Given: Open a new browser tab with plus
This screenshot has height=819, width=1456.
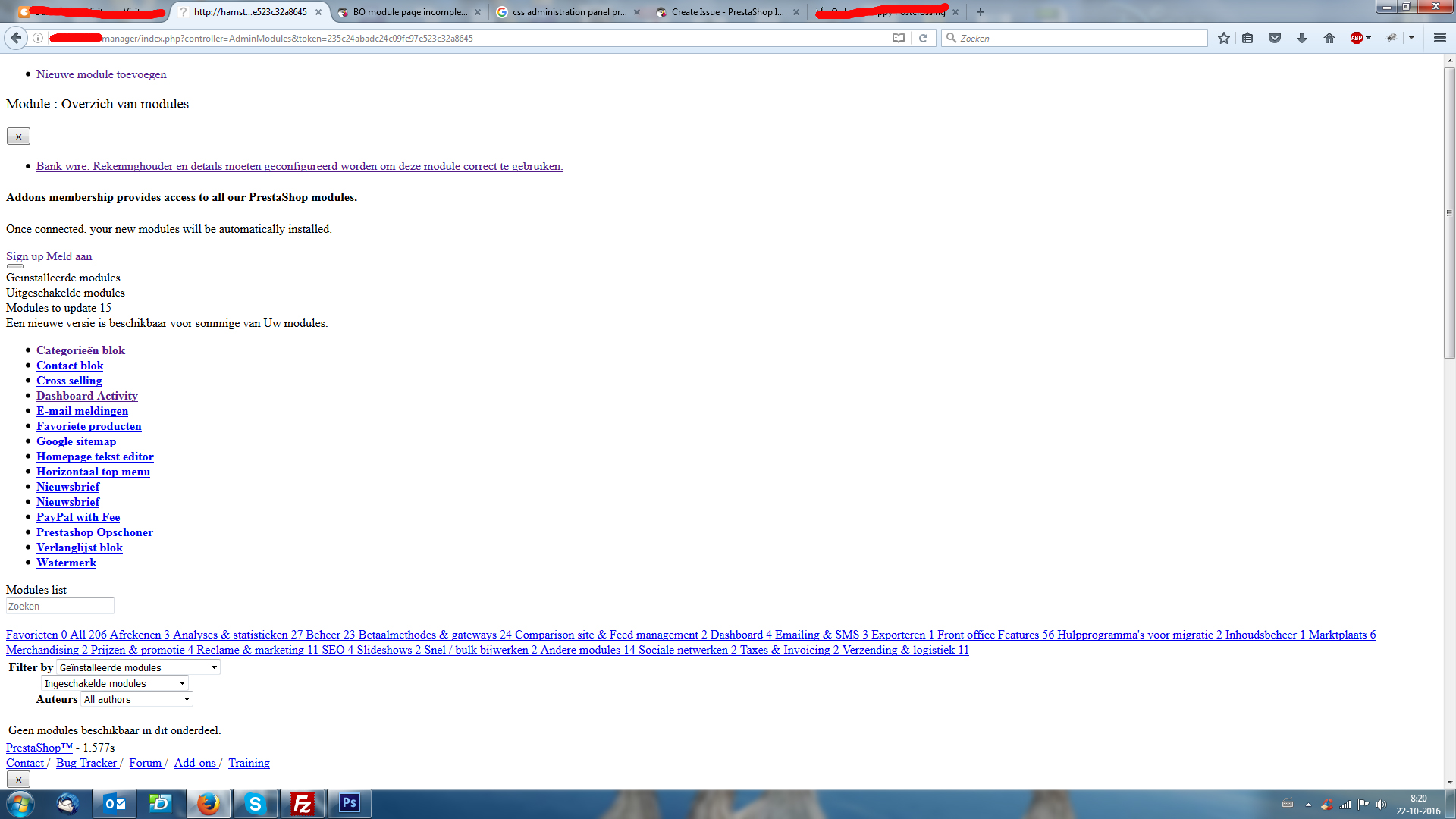Looking at the screenshot, I should [980, 12].
